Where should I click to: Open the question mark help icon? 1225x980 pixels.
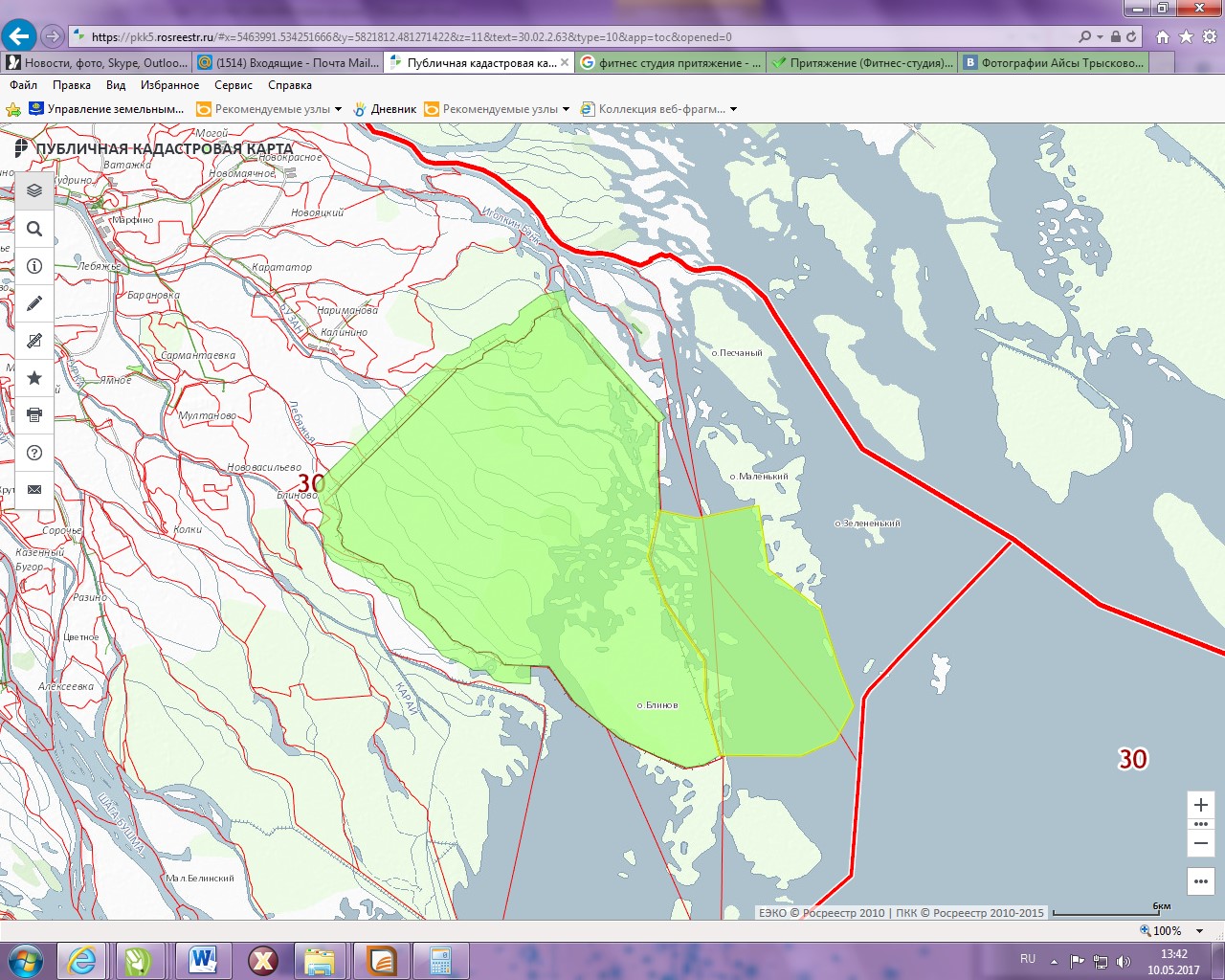34,453
